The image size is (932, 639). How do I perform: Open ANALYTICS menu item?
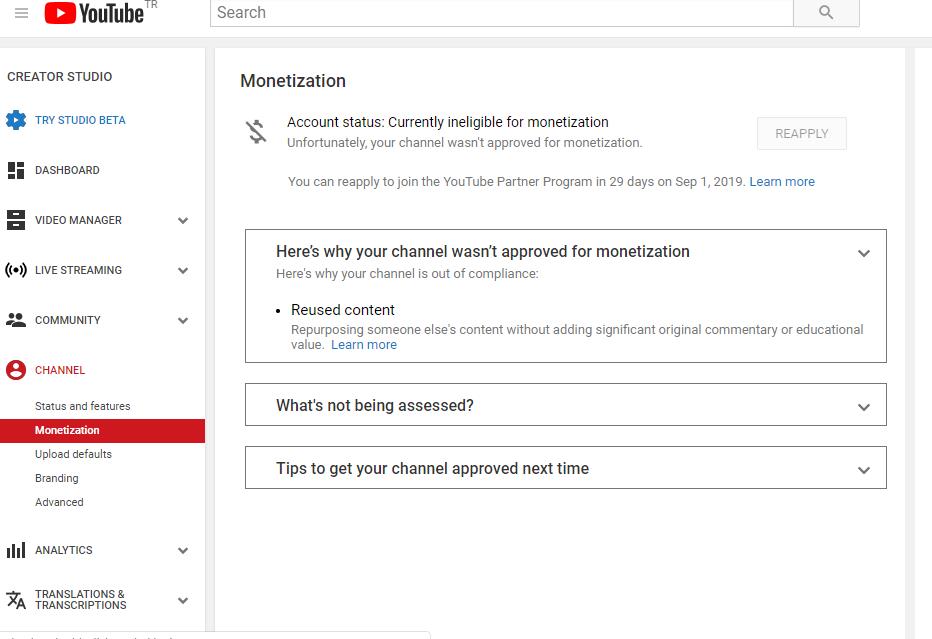click(x=64, y=550)
